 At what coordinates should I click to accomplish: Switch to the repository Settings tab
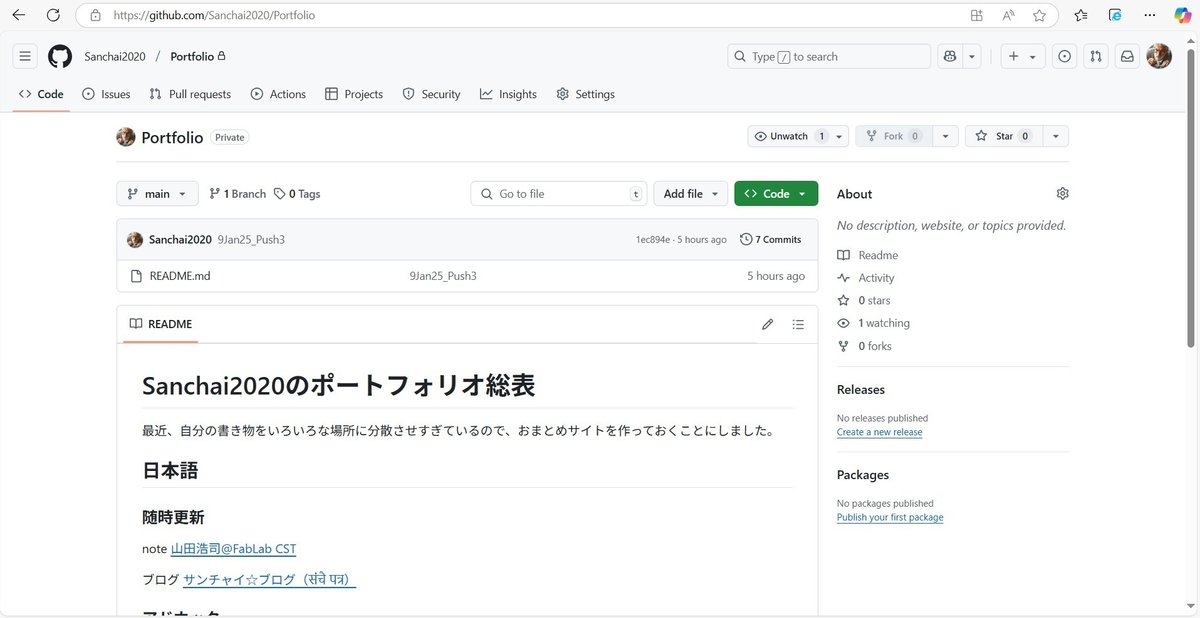tap(585, 94)
